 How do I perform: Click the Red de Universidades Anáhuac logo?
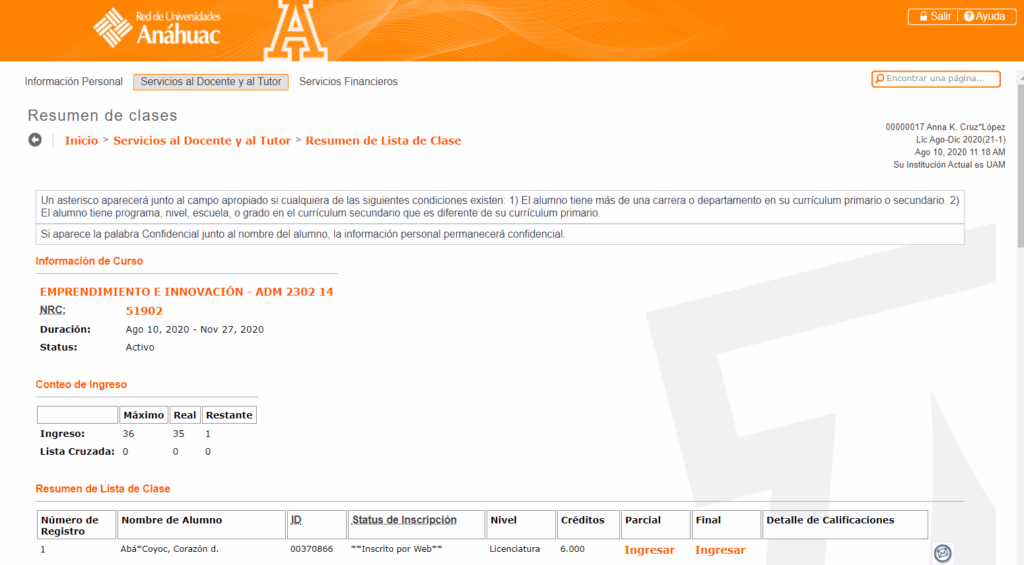[157, 27]
